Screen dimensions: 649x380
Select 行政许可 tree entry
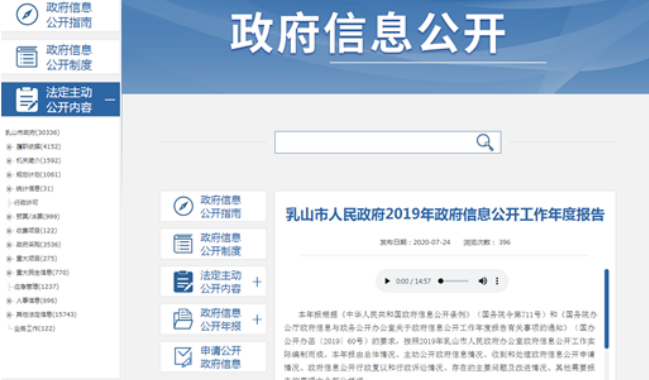(x=26, y=202)
